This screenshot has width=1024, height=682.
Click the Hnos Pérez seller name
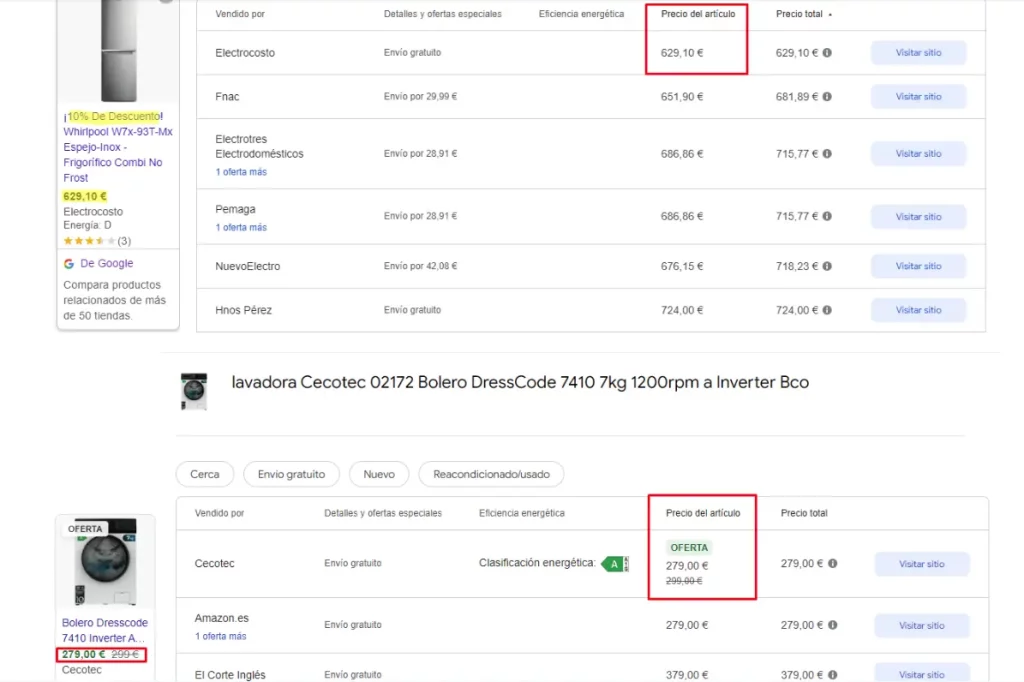click(x=244, y=310)
